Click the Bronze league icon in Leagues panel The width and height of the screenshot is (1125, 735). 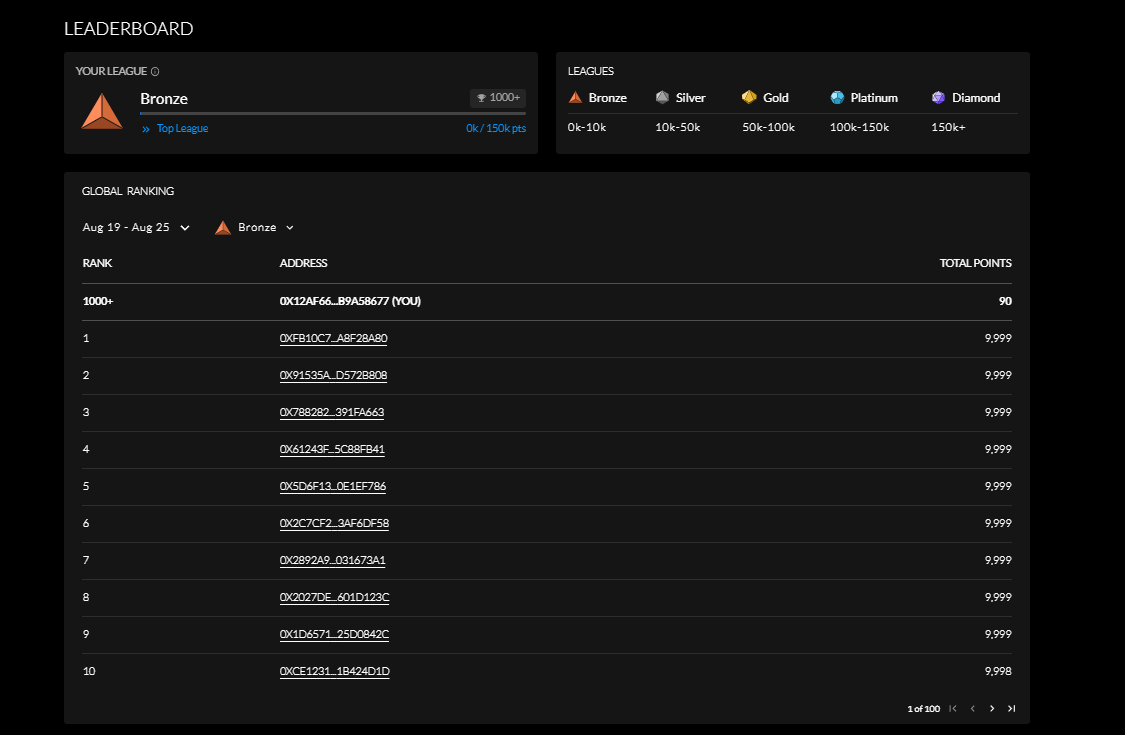pos(575,98)
